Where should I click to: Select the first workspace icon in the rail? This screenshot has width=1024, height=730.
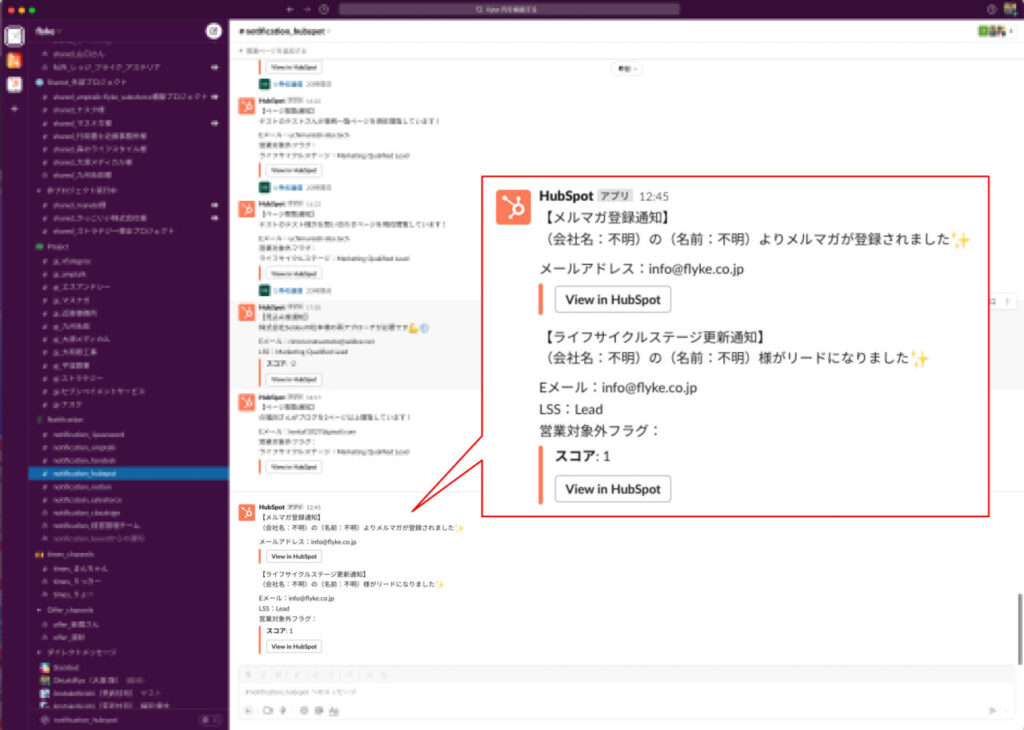coord(14,36)
